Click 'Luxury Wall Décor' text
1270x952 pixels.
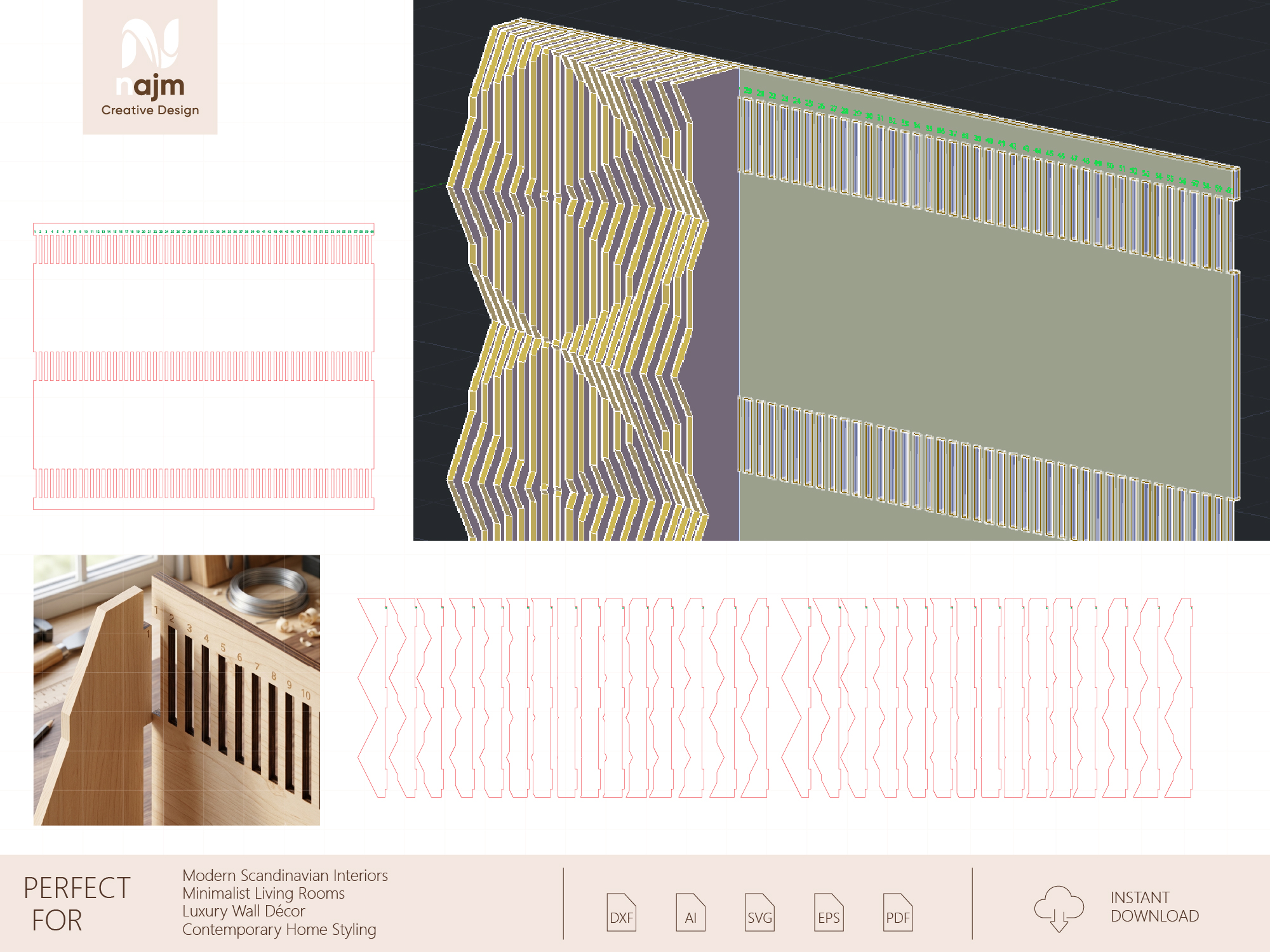pos(244,911)
